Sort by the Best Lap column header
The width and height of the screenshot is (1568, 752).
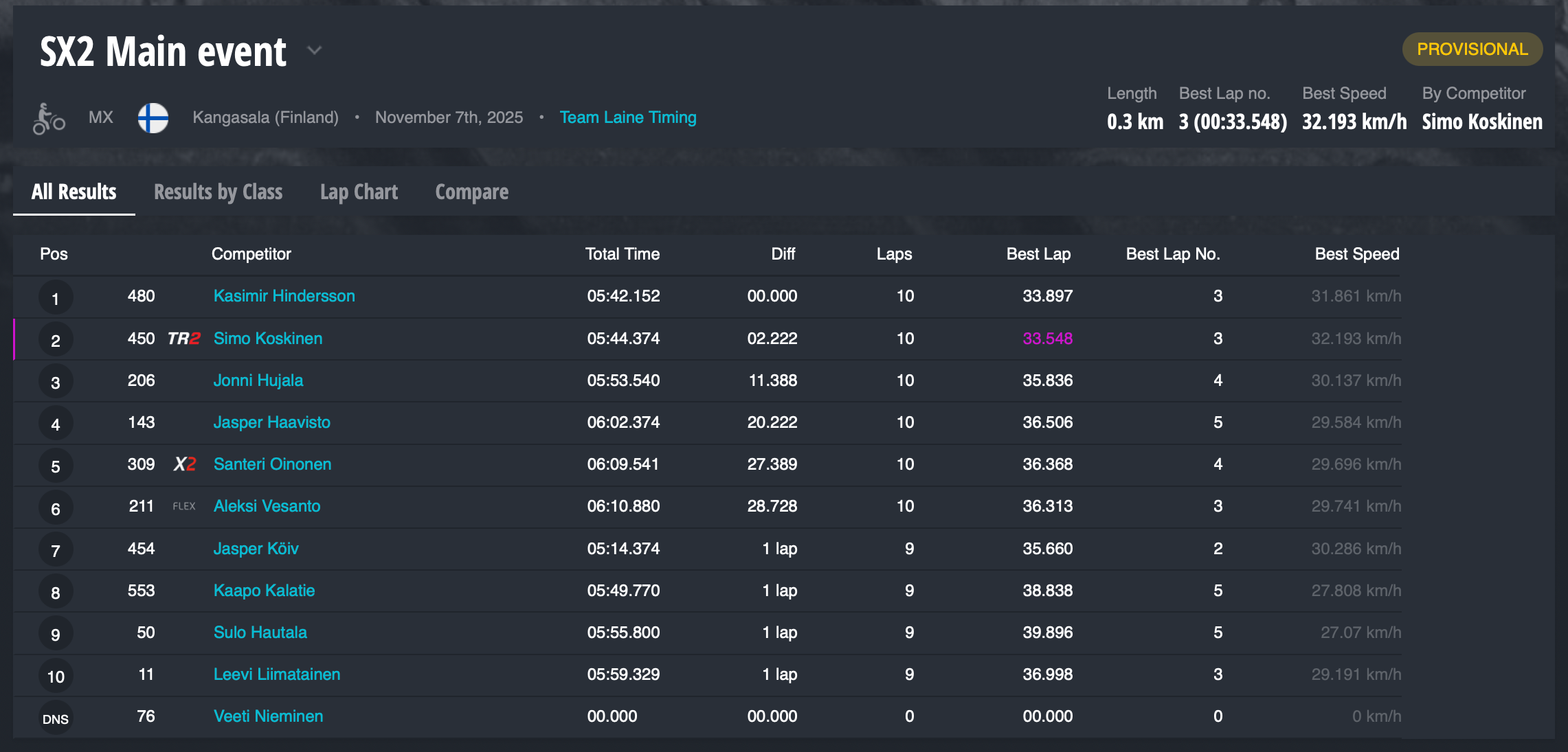coord(1038,254)
